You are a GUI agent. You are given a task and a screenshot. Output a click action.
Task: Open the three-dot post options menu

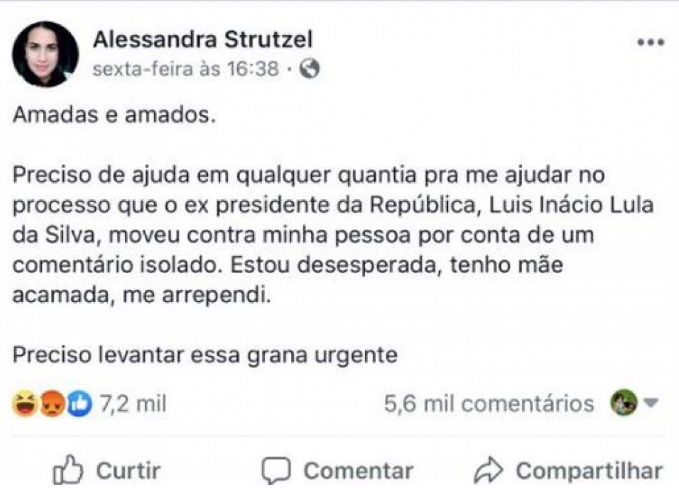pos(650,43)
